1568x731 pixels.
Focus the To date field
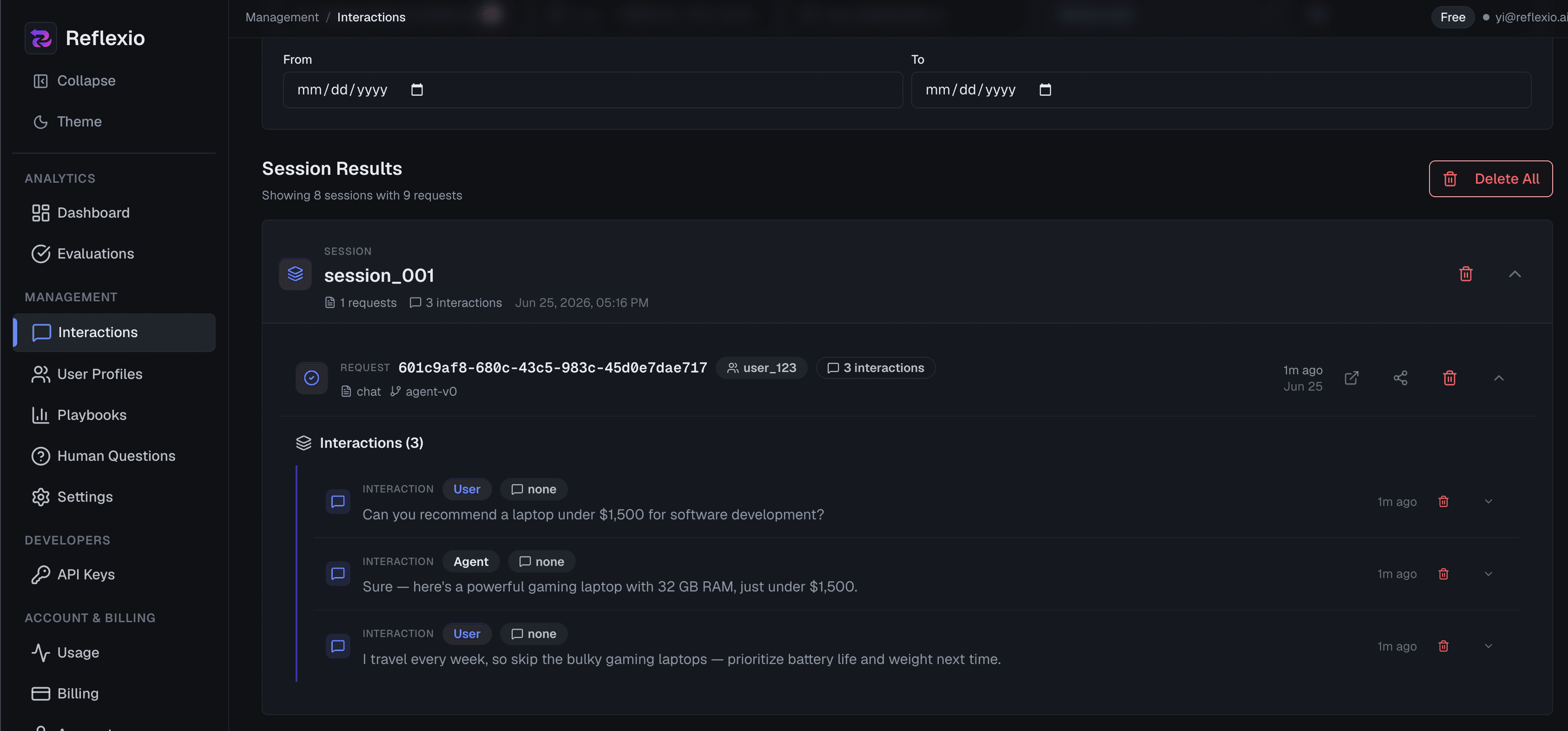point(1221,90)
